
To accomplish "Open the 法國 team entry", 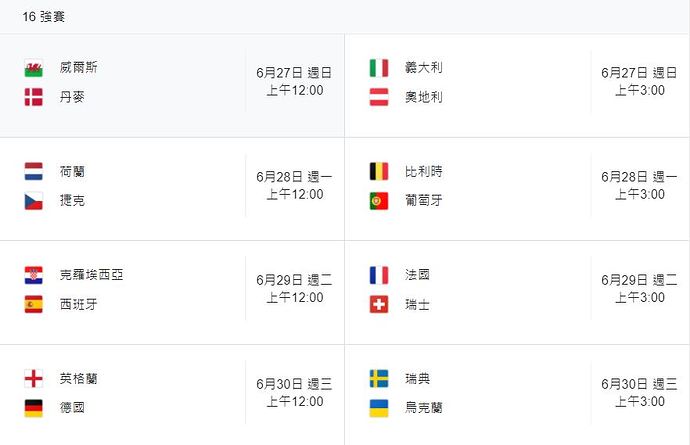I will coord(417,275).
